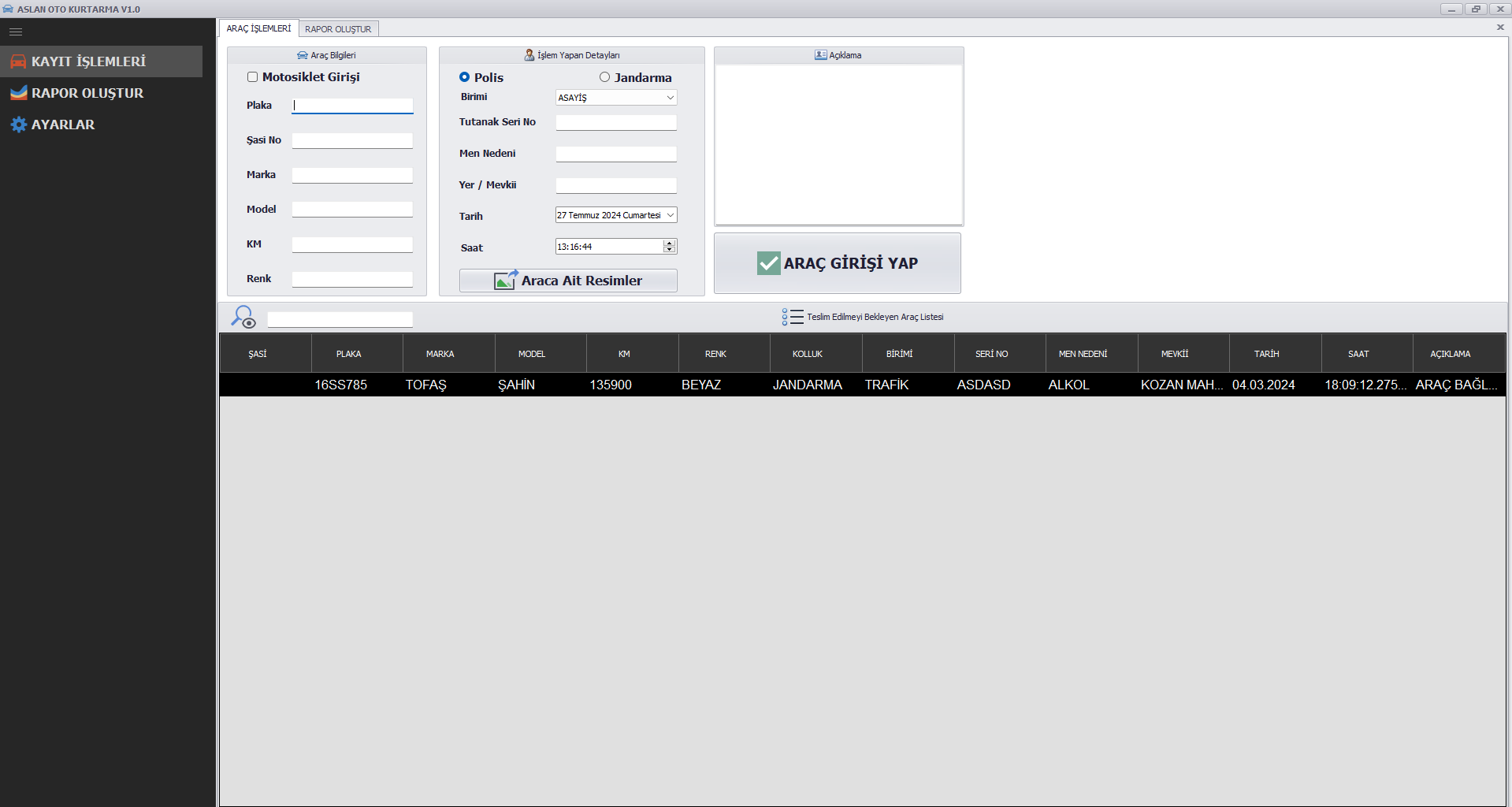The image size is (1512, 807).
Task: Click the ŞAHİN model cell
Action: (x=541, y=385)
